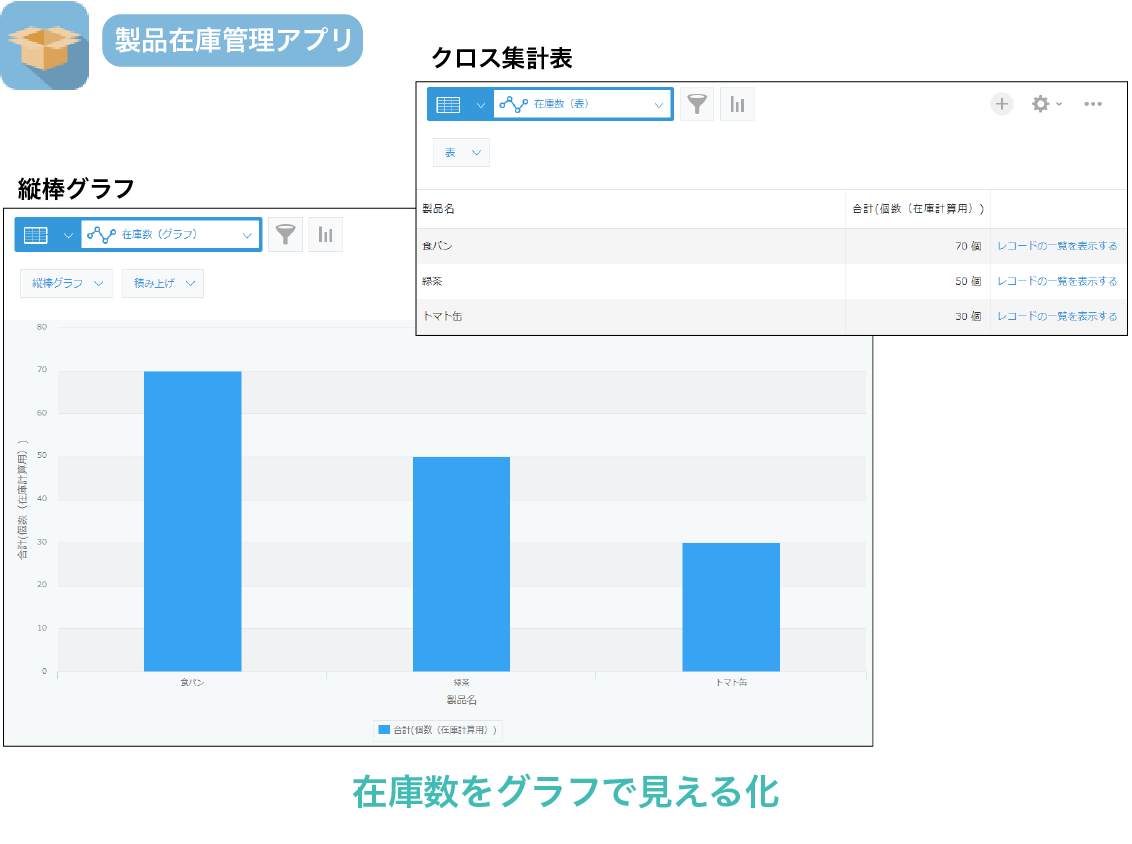Open the bar chart icon beside the cross-tab filter
Screen dimensions: 1132x844
click(737, 103)
